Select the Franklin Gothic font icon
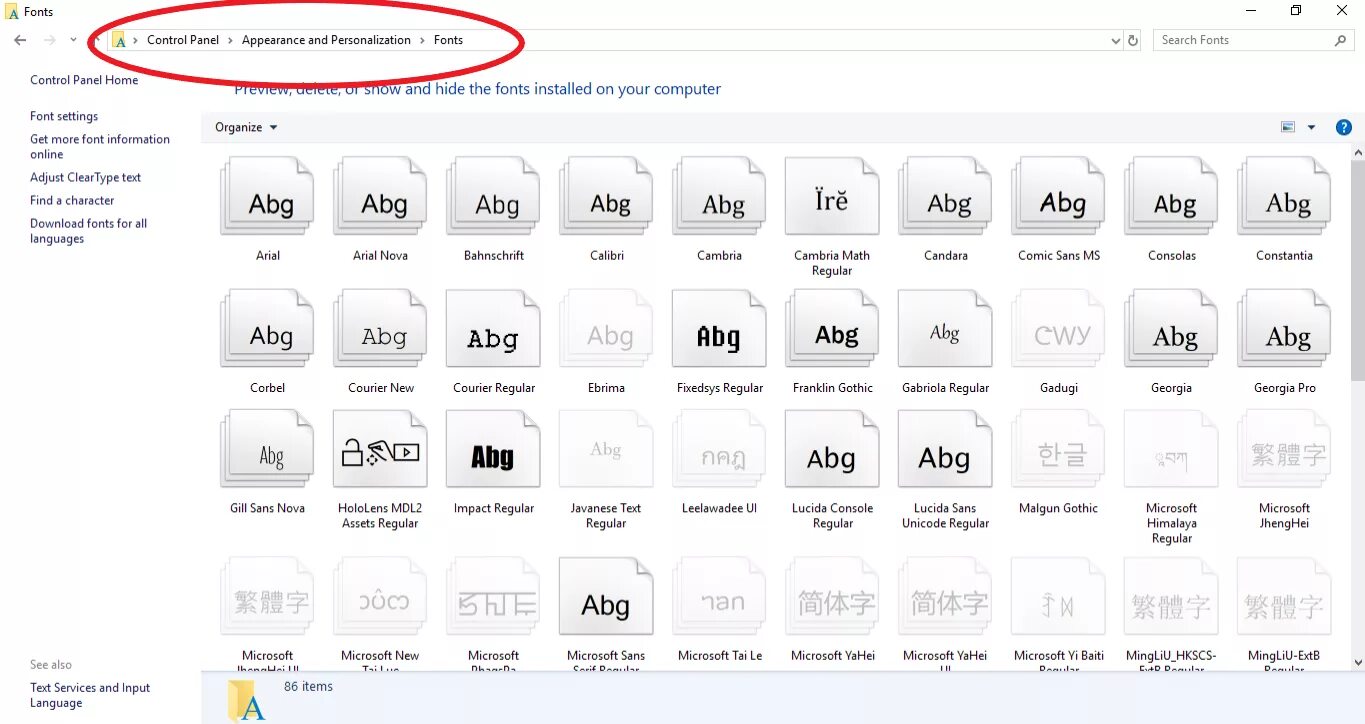The height and width of the screenshot is (724, 1365). [x=832, y=328]
